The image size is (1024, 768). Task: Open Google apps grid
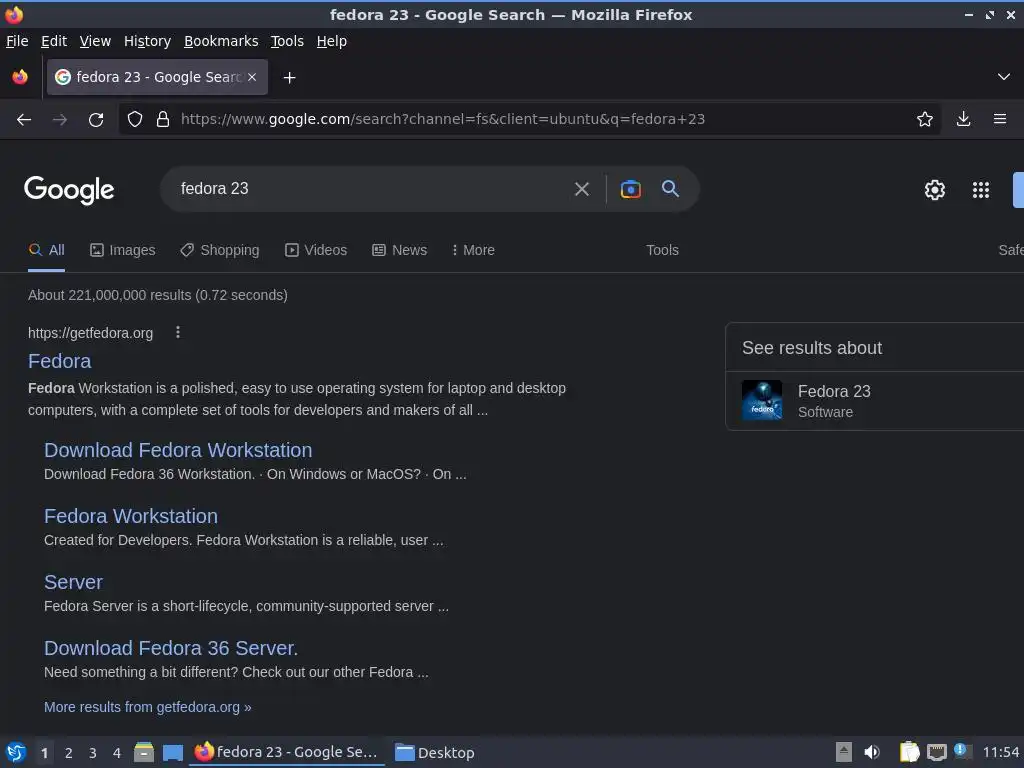[981, 190]
